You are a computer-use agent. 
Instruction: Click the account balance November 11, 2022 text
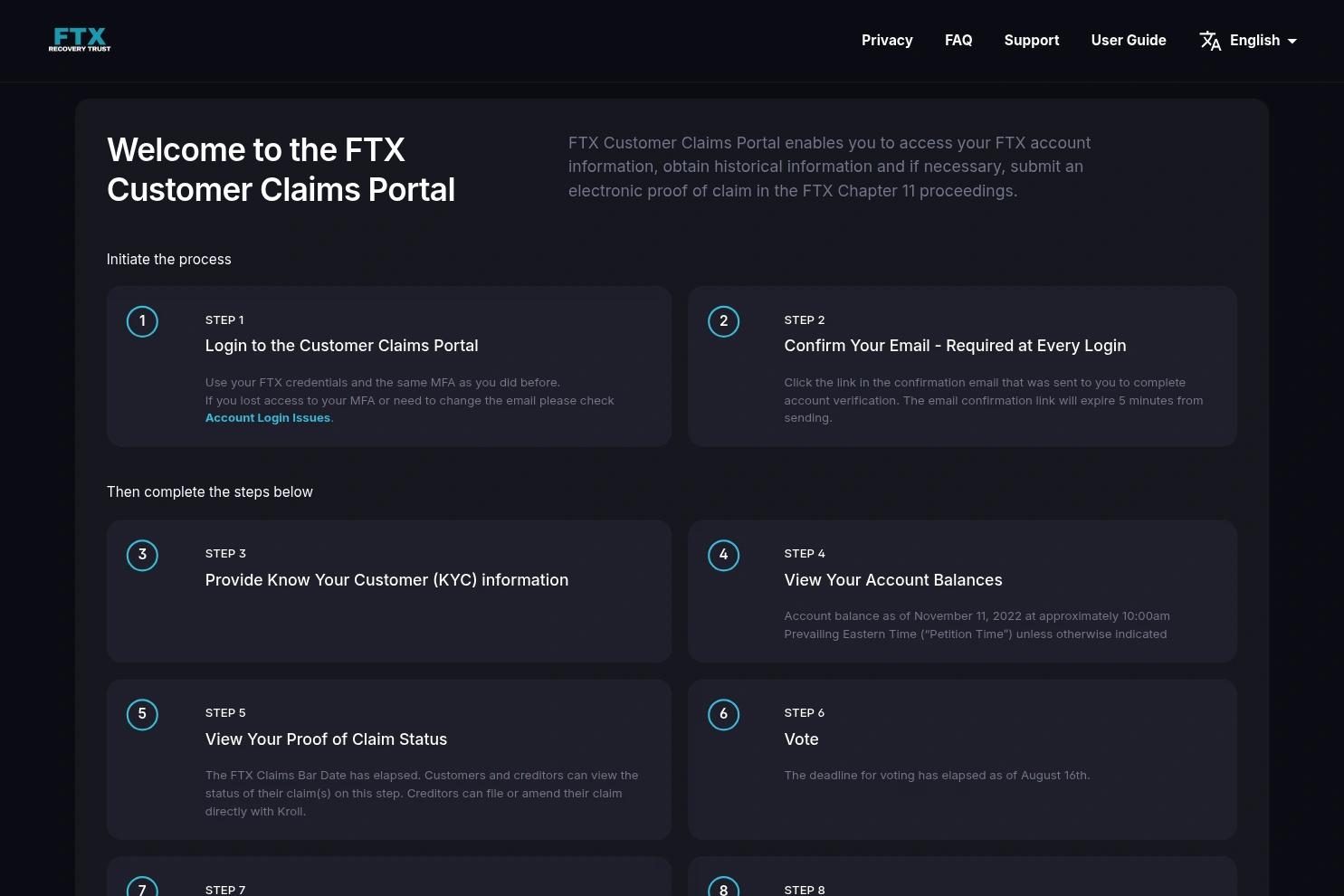(977, 625)
